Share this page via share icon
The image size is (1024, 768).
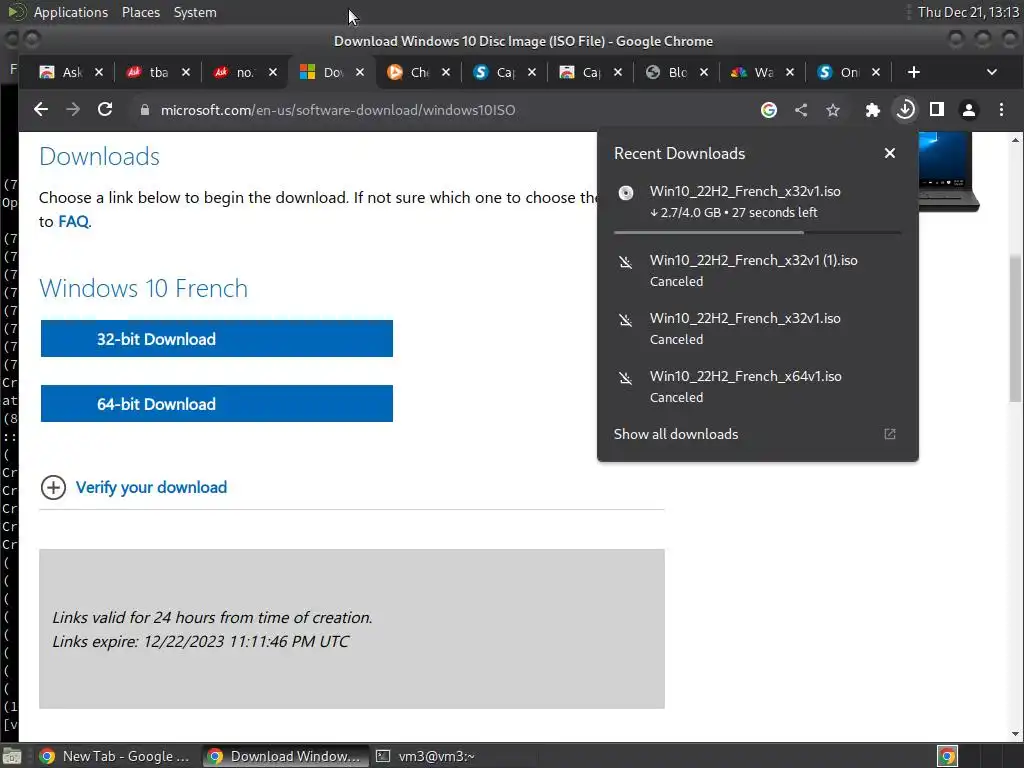pyautogui.click(x=801, y=110)
